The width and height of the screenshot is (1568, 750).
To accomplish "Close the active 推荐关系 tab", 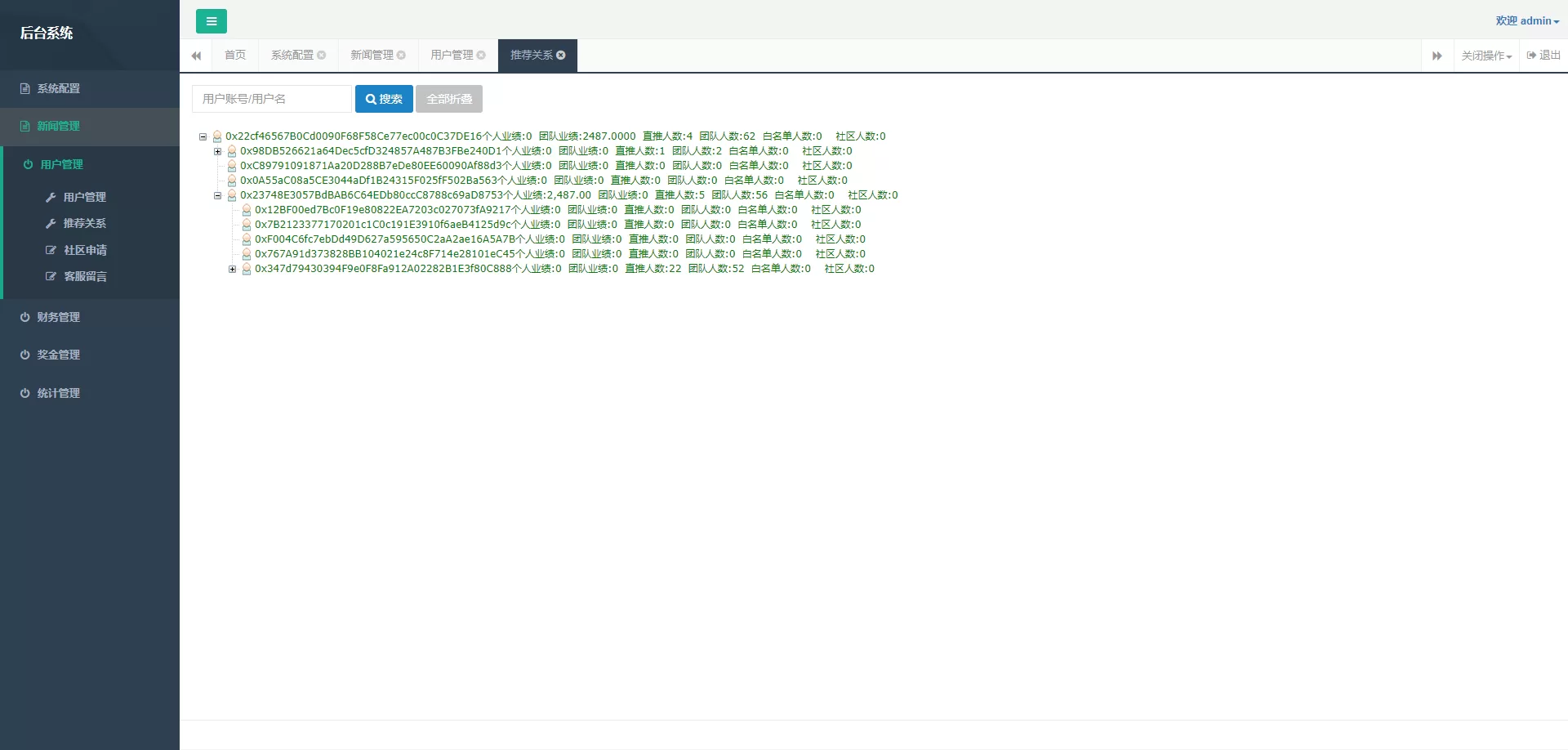I will pos(561,56).
